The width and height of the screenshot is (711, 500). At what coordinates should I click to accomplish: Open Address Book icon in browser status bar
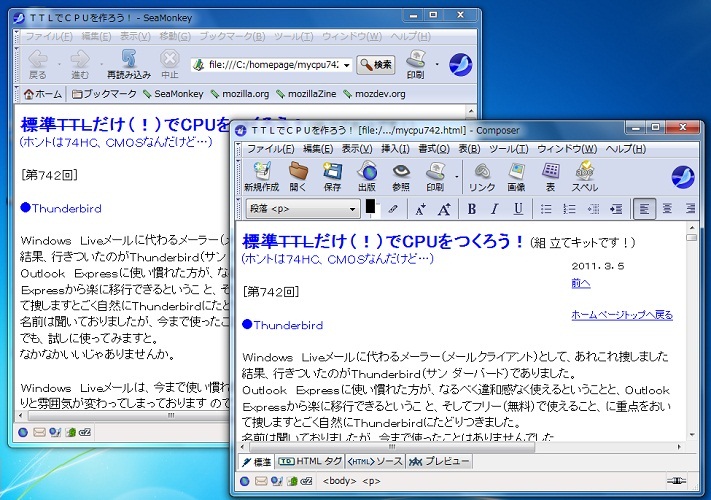70,432
